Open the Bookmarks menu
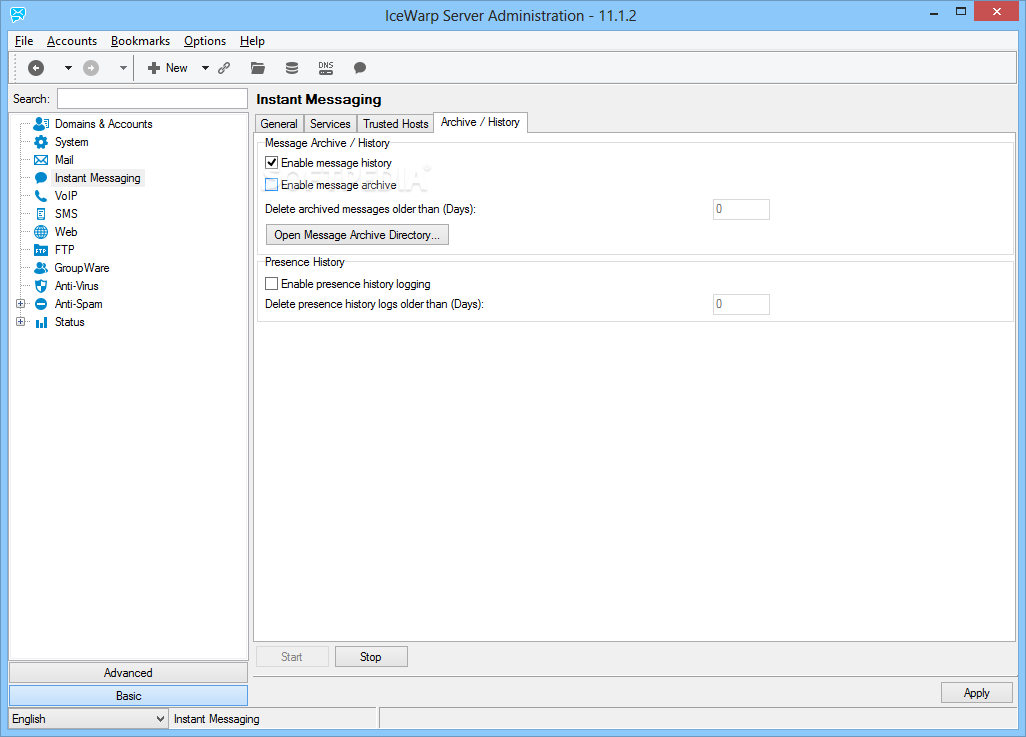The width and height of the screenshot is (1026, 737). click(x=140, y=41)
